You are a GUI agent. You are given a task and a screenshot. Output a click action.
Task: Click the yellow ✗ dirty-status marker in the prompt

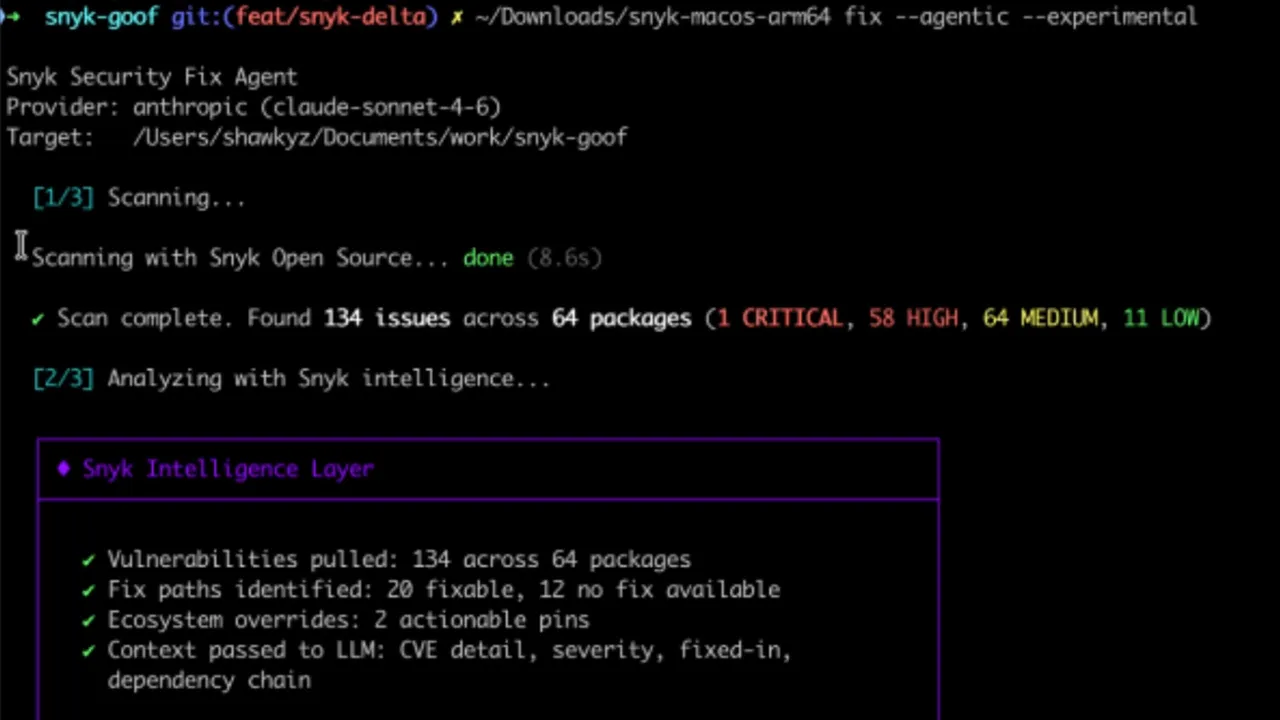456,17
